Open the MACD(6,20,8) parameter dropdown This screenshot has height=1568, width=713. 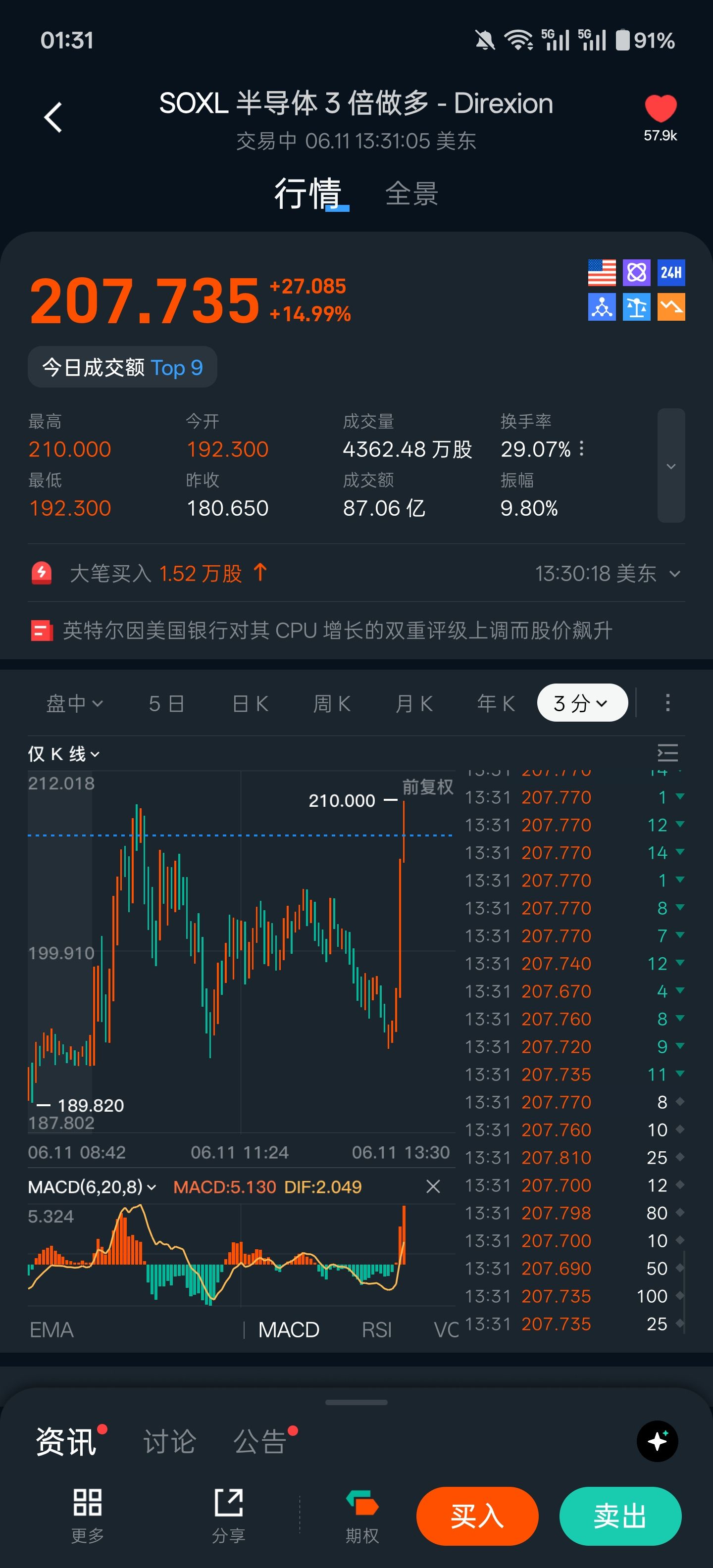coord(92,1186)
